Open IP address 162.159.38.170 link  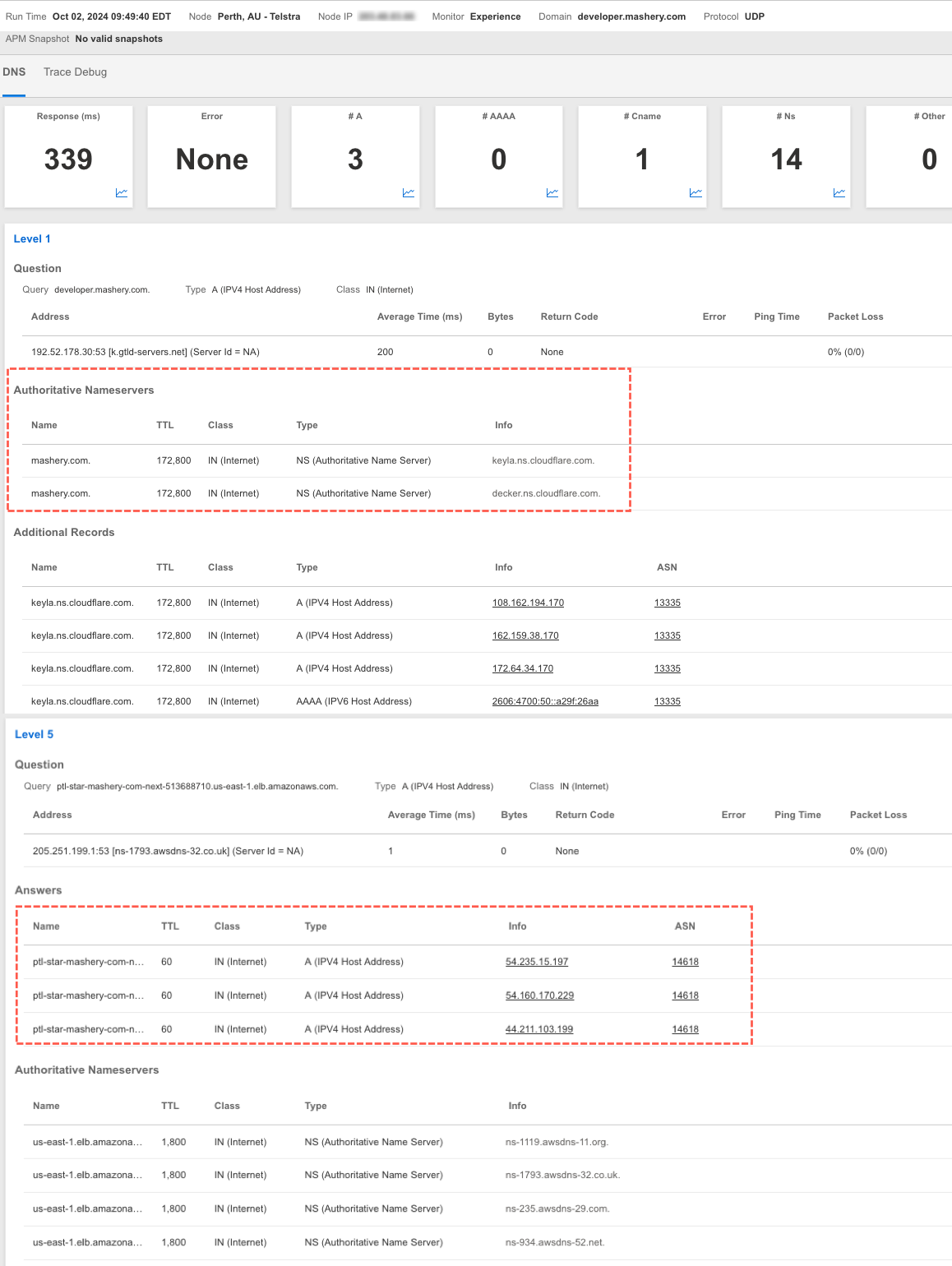point(525,636)
